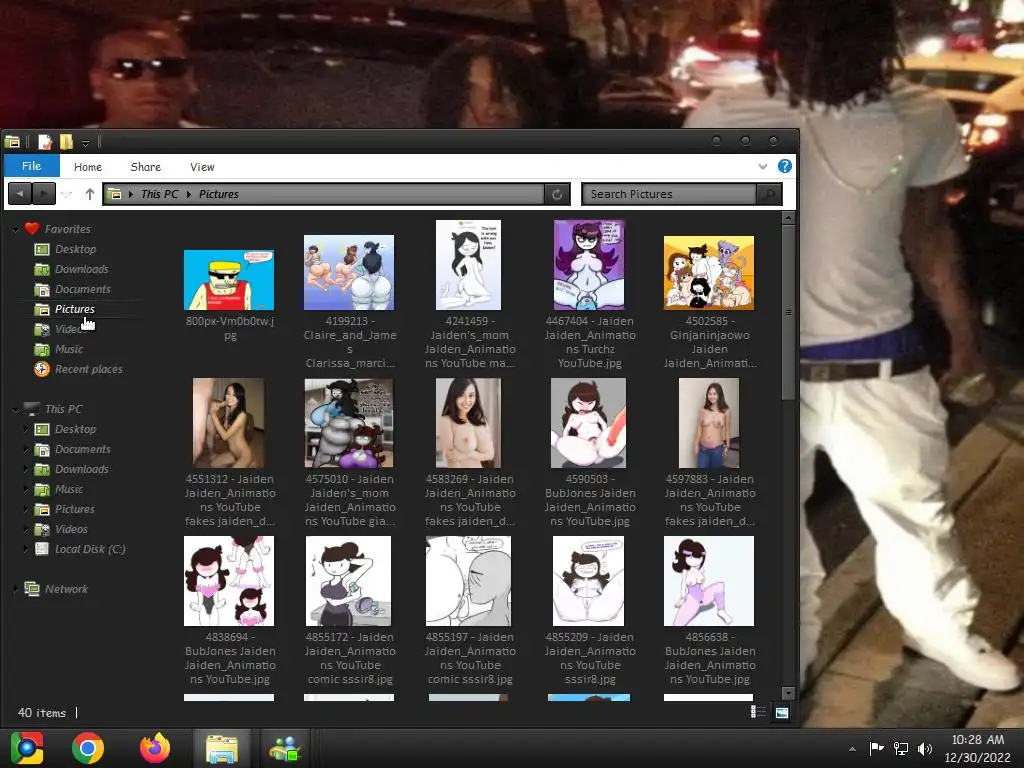The width and height of the screenshot is (1024, 768).
Task: Open the dropdown arrow before Pictures breadcrumb
Action: [x=189, y=194]
